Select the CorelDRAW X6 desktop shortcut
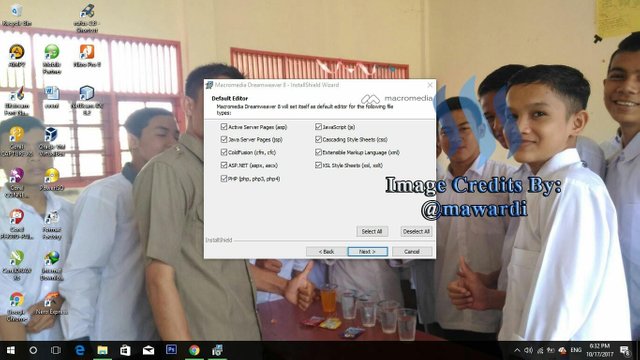This screenshot has width=640, height=360. point(17,266)
